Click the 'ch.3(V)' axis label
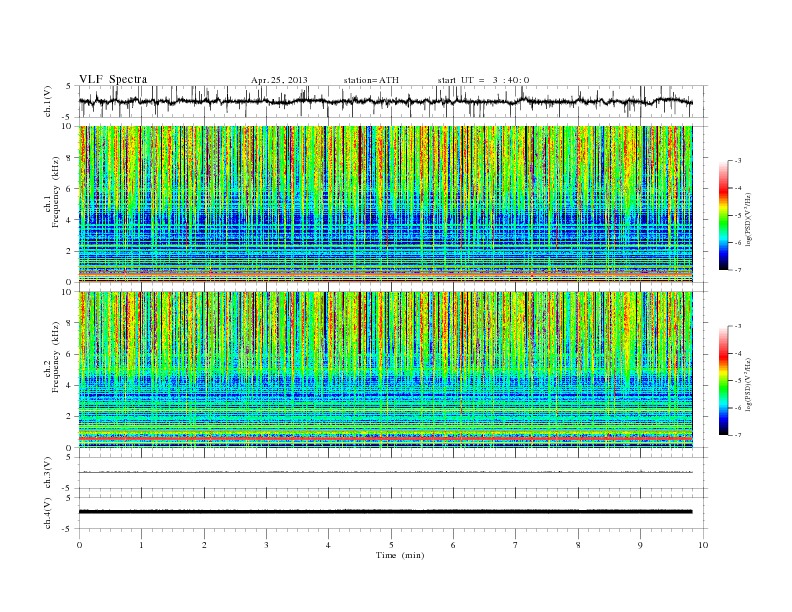The image size is (792, 612). 48,475
